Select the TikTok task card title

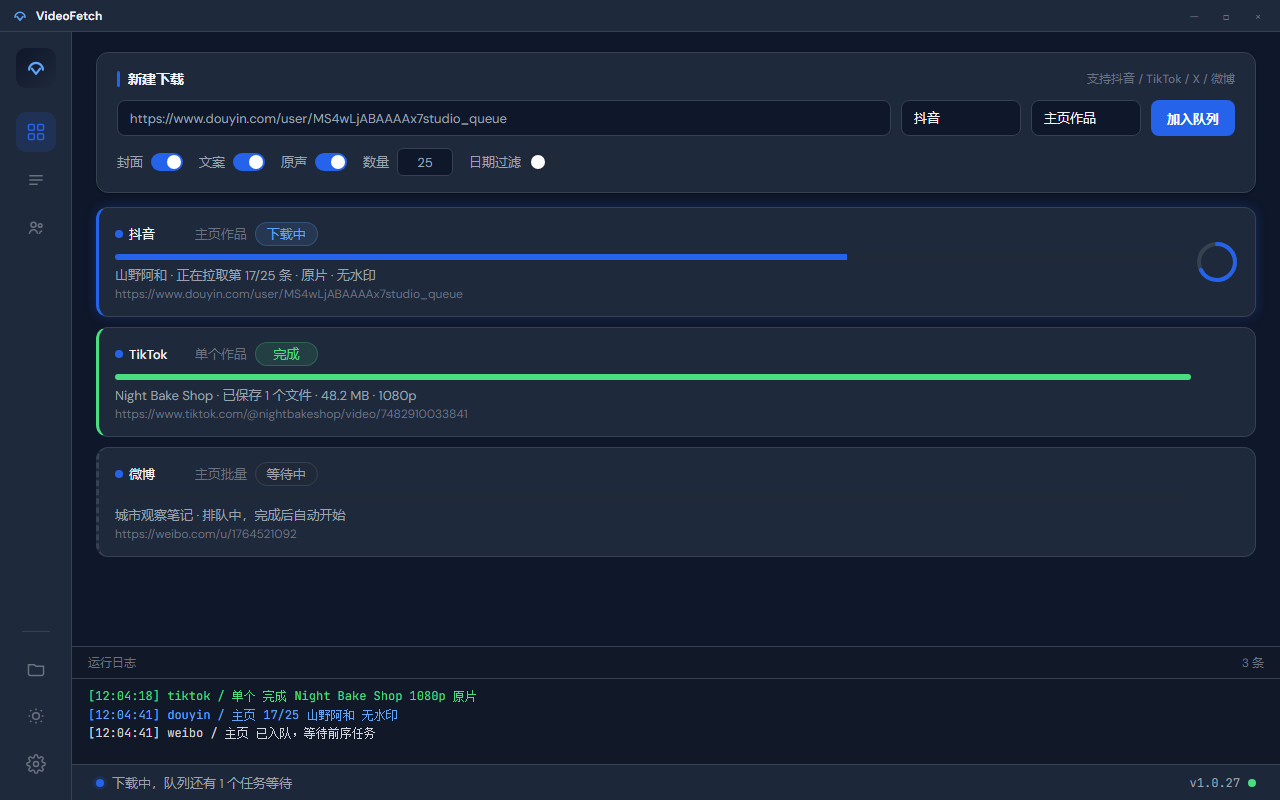(148, 354)
